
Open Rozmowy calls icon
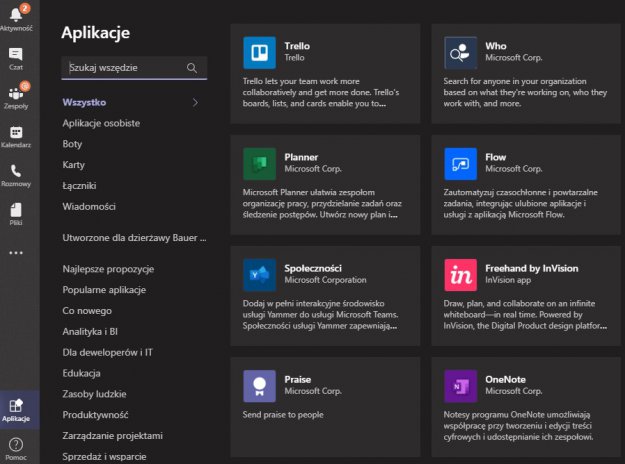point(16,172)
